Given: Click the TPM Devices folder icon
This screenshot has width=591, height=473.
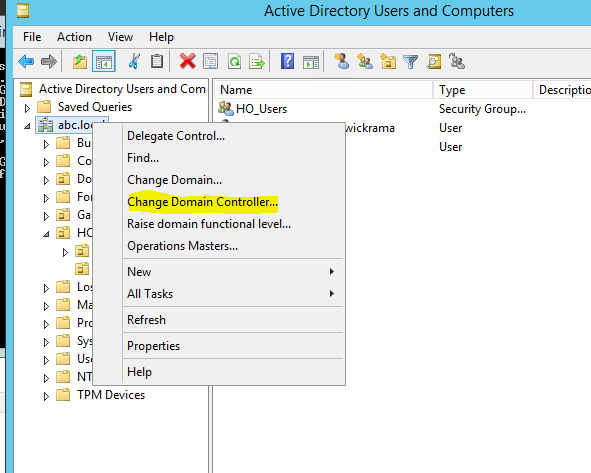Looking at the screenshot, I should point(63,395).
